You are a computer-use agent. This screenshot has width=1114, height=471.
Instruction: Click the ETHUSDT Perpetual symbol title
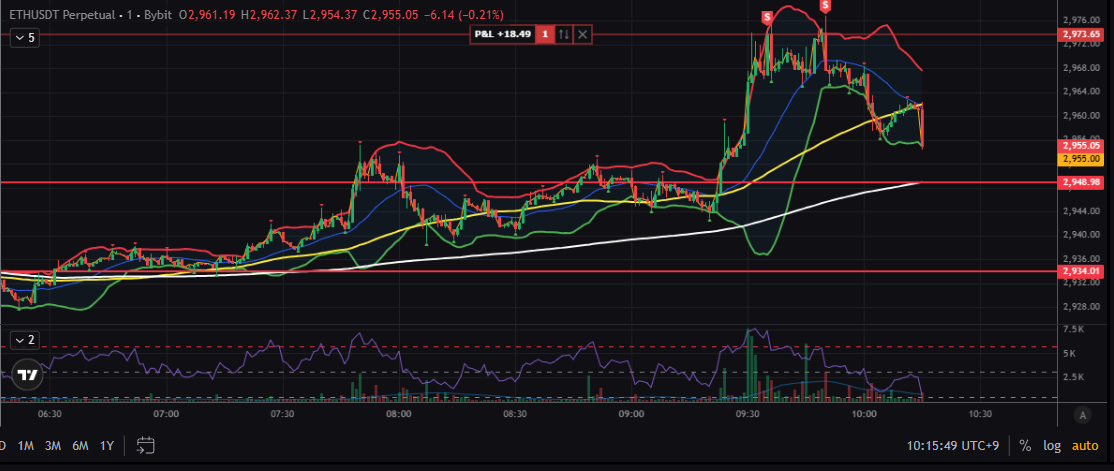56,15
